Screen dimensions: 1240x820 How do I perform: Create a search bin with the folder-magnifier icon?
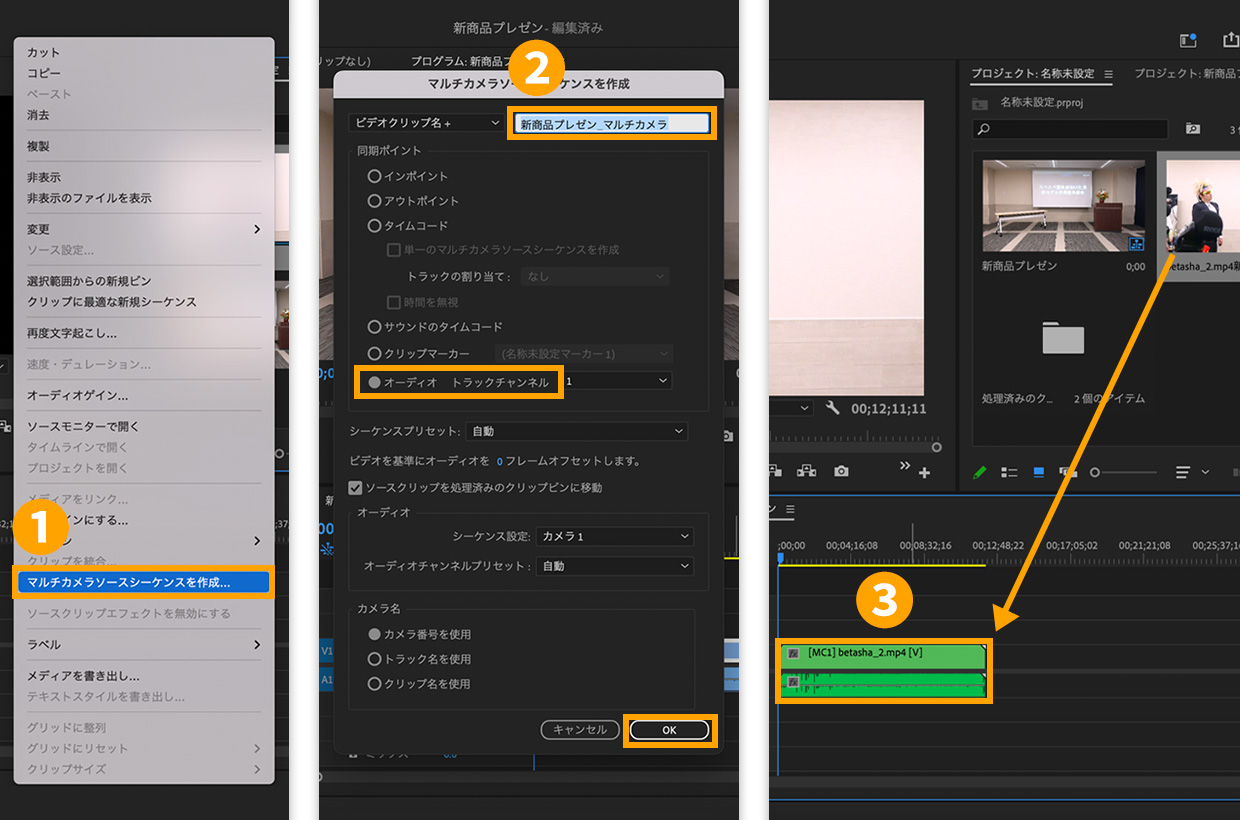(1192, 129)
